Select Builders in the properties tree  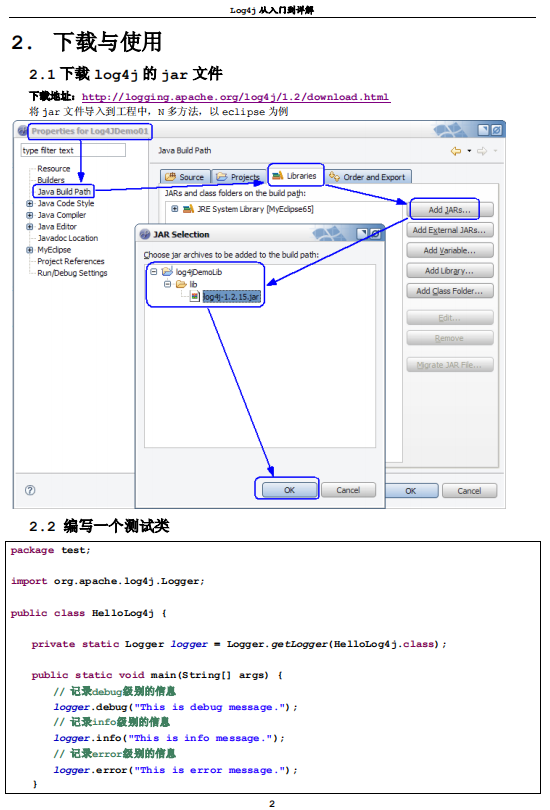[x=51, y=180]
